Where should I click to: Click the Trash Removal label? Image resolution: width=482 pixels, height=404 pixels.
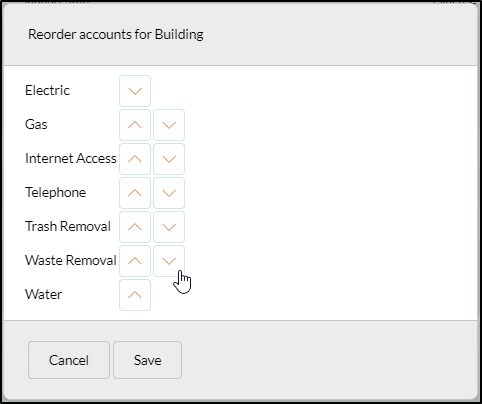pyautogui.click(x=68, y=226)
